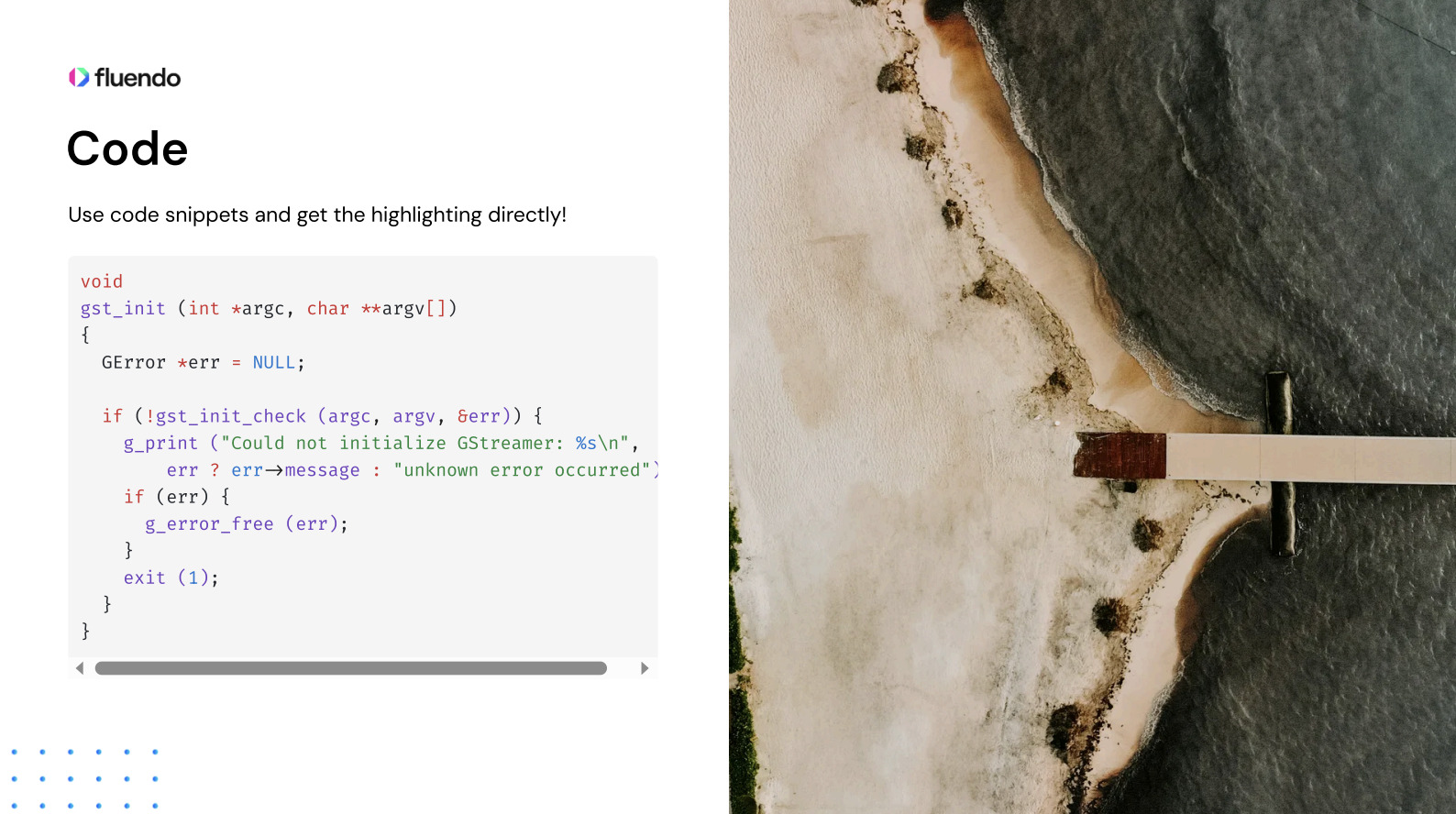The image size is (1456, 814).
Task: Click the "g_error_free (err);" line
Action: click(x=247, y=524)
